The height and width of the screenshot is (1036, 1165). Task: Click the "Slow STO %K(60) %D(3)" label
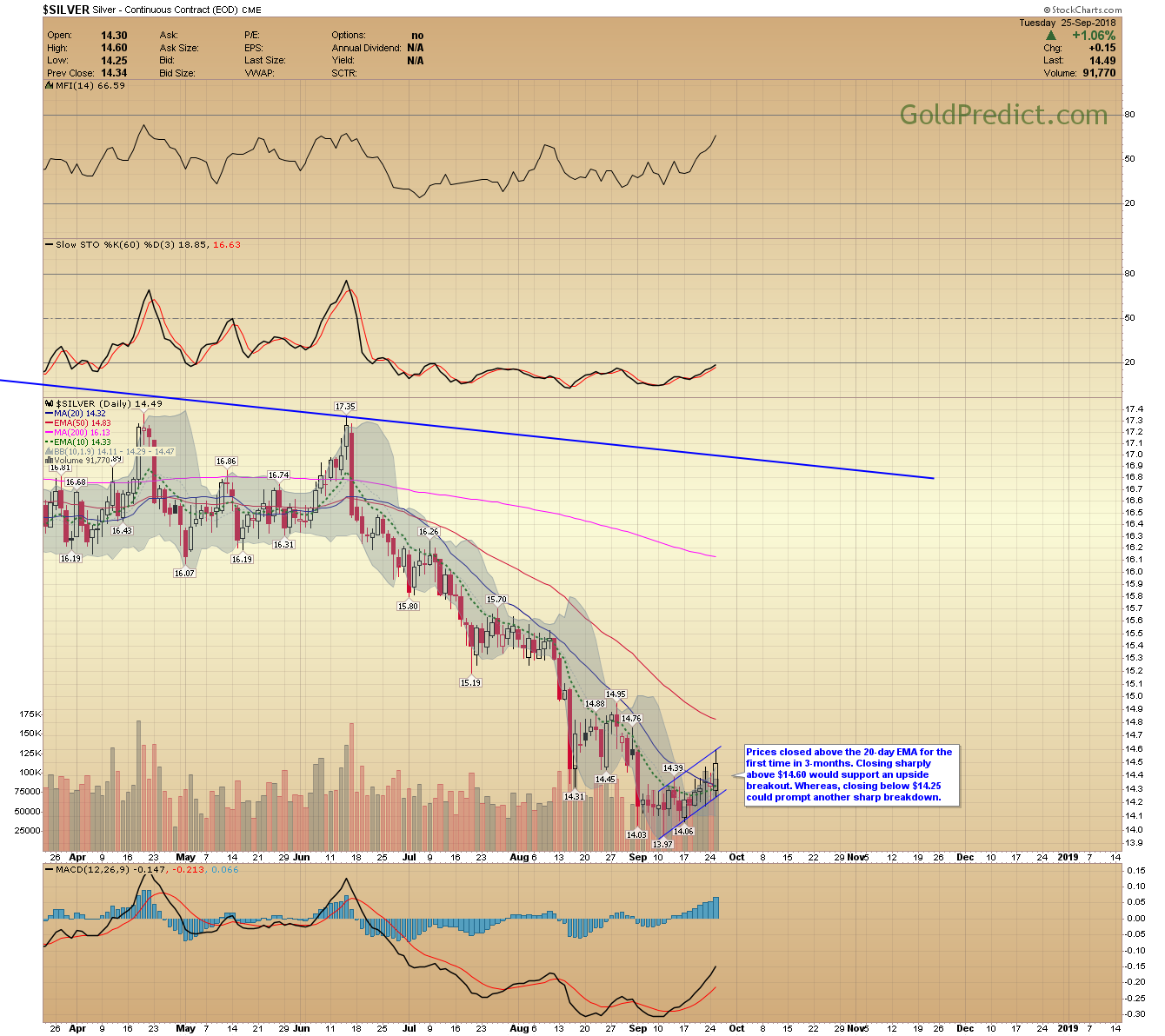[116, 245]
